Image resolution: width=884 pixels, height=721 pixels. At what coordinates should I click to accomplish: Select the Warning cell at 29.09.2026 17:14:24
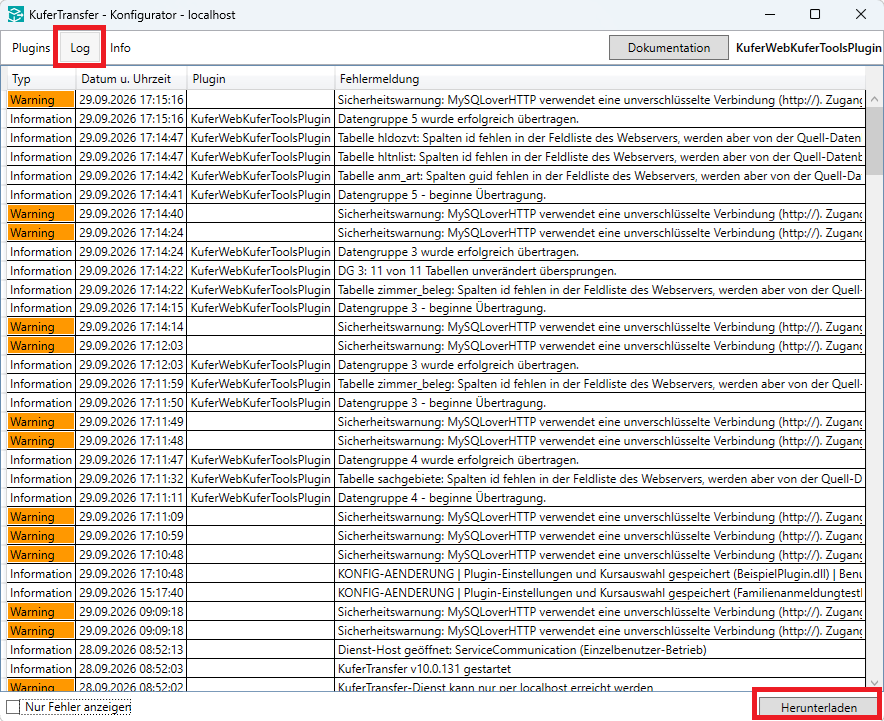point(41,233)
